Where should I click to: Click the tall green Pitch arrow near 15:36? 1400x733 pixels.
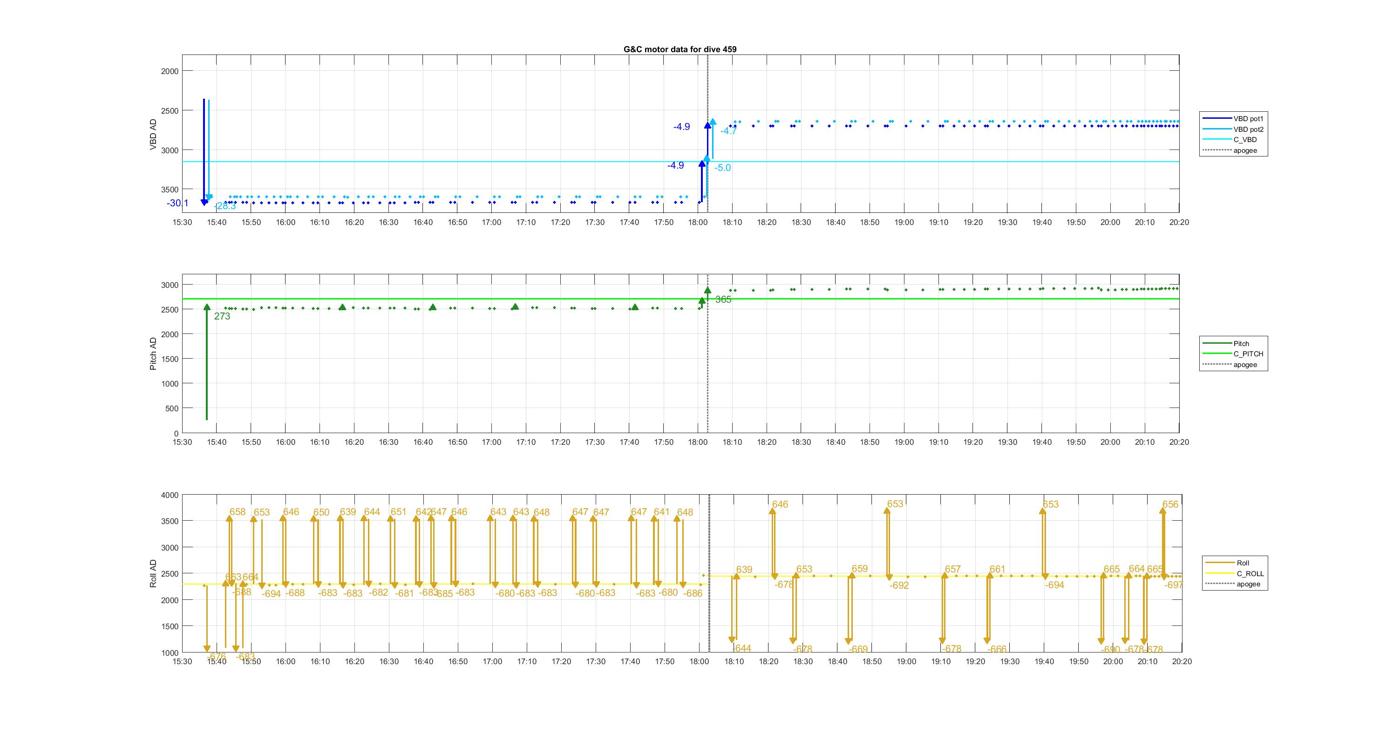pyautogui.click(x=207, y=362)
